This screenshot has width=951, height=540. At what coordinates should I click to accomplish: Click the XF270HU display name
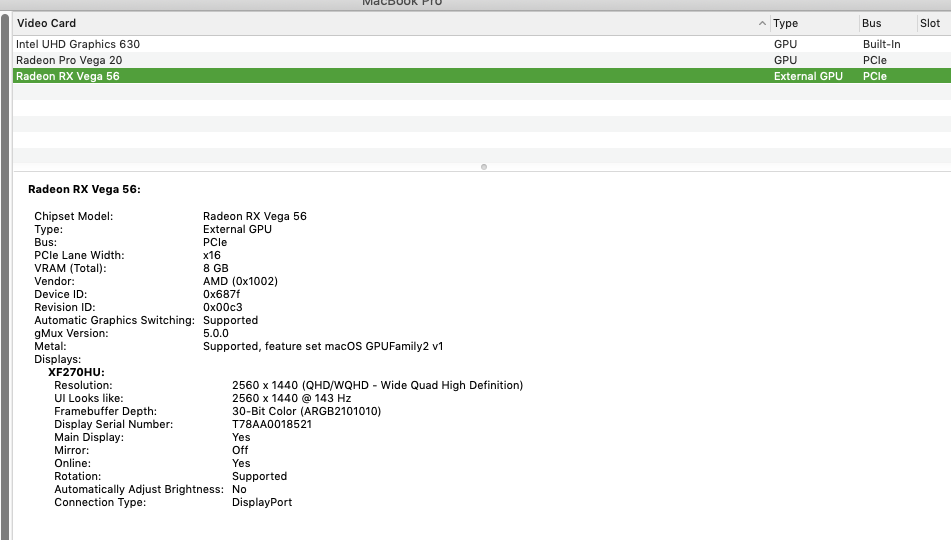click(76, 373)
